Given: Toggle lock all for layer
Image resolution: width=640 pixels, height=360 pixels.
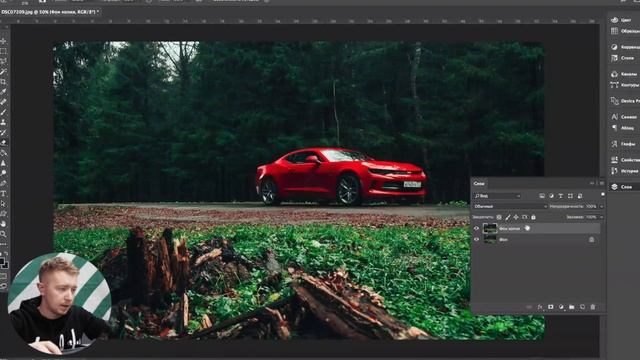Looking at the screenshot, I should click(533, 217).
